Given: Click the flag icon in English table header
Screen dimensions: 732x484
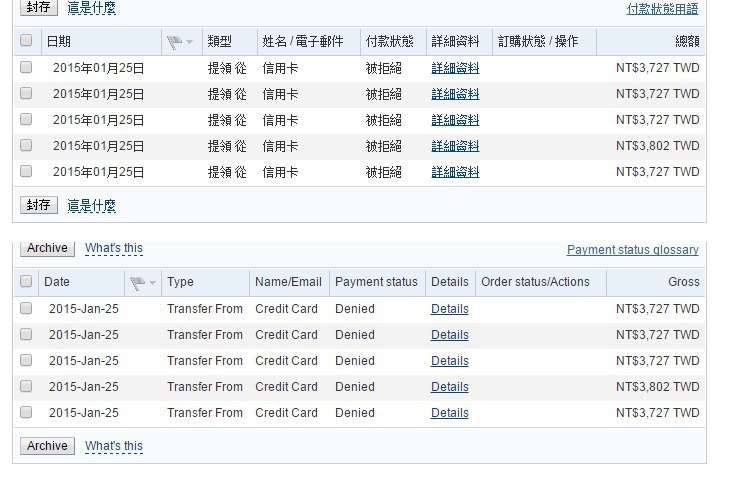Looking at the screenshot, I should pos(137,282).
